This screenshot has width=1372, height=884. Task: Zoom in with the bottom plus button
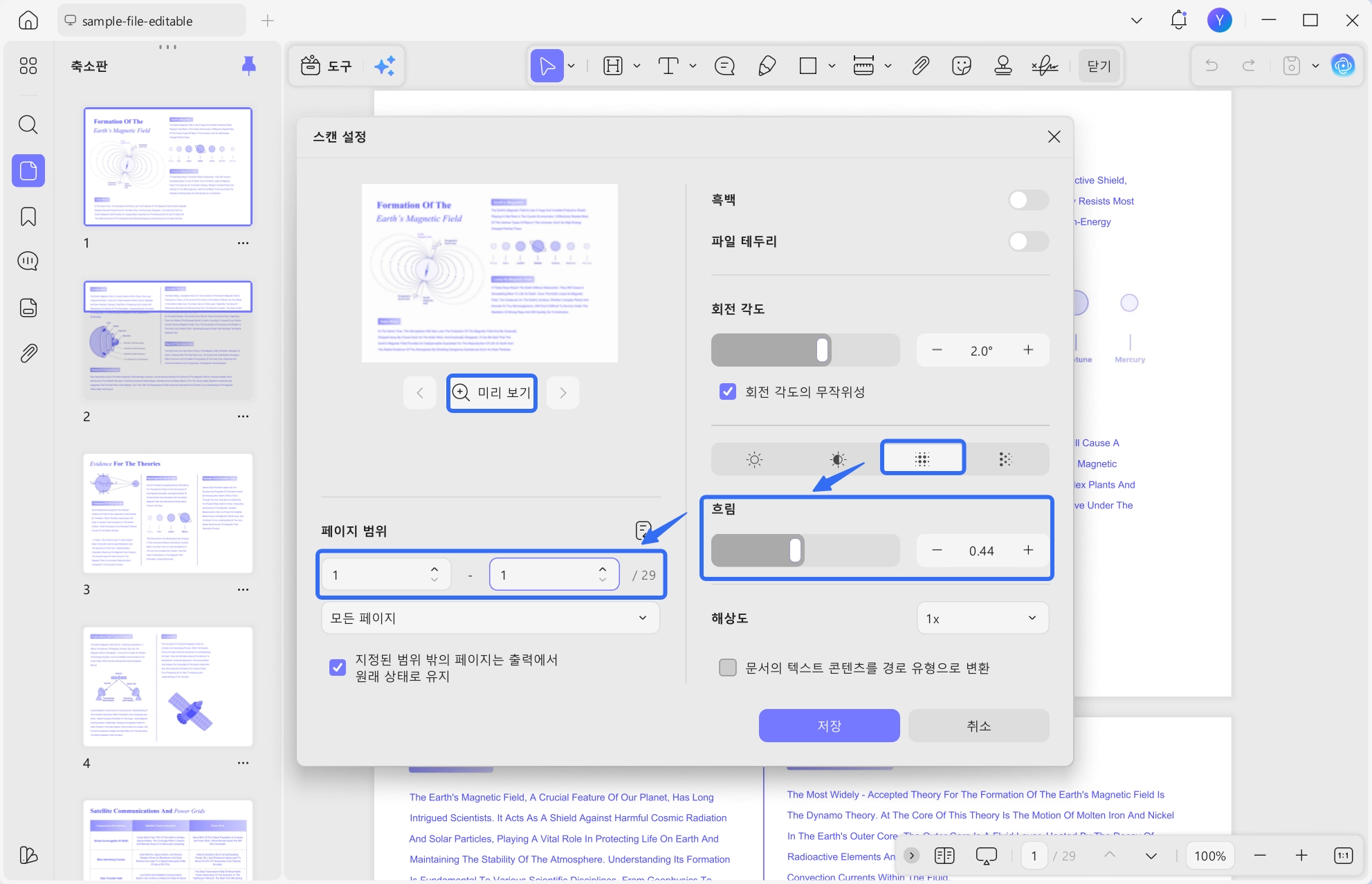coord(1301,856)
